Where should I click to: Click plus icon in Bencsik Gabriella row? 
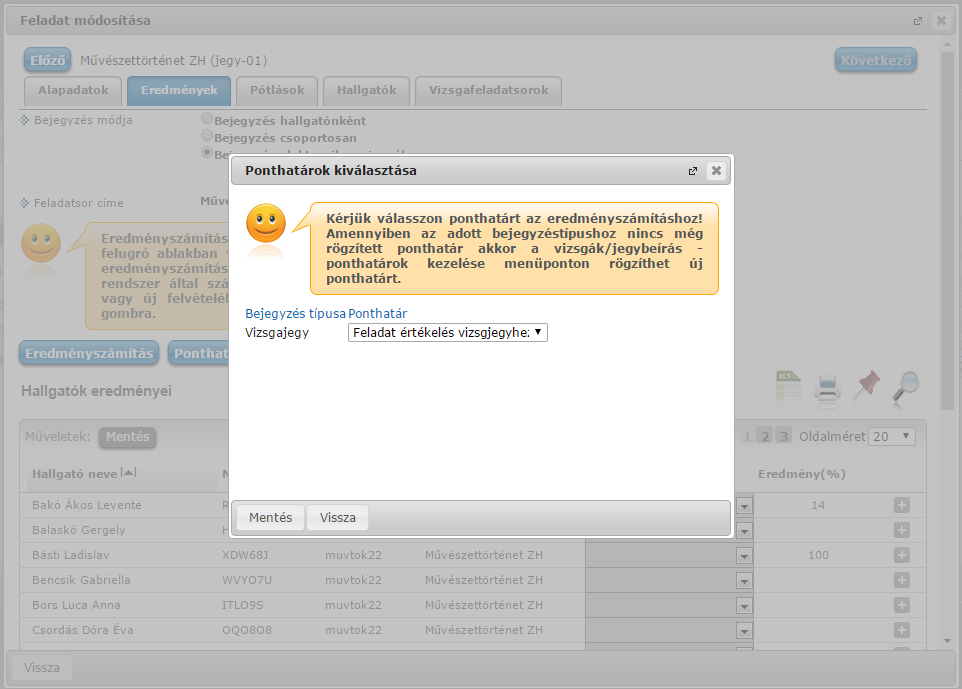click(902, 580)
